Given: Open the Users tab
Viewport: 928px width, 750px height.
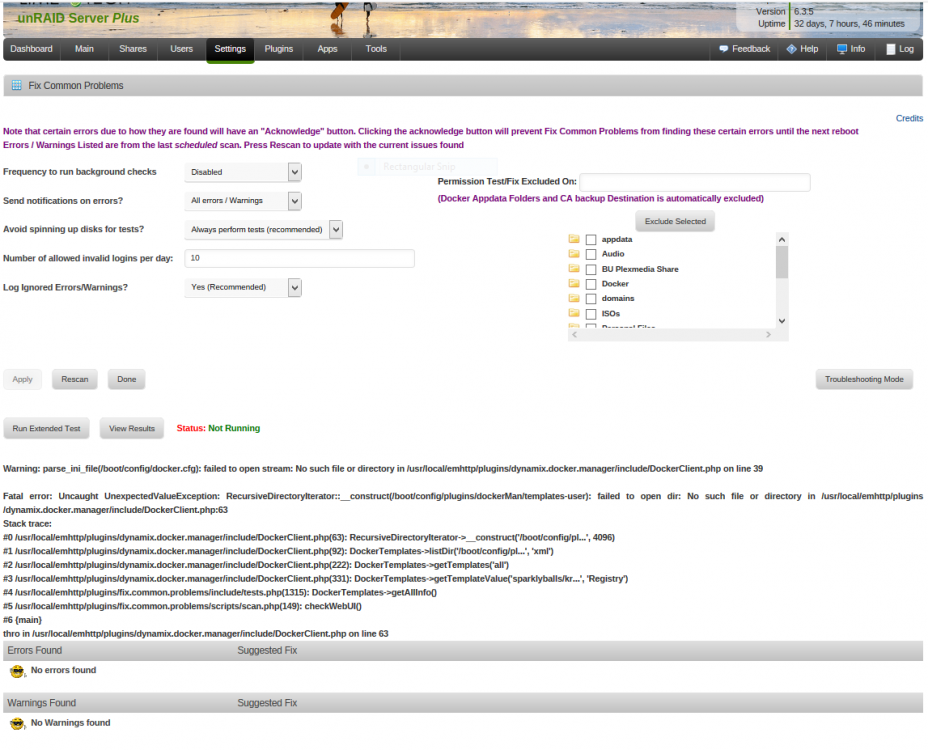Looking at the screenshot, I should [x=182, y=49].
